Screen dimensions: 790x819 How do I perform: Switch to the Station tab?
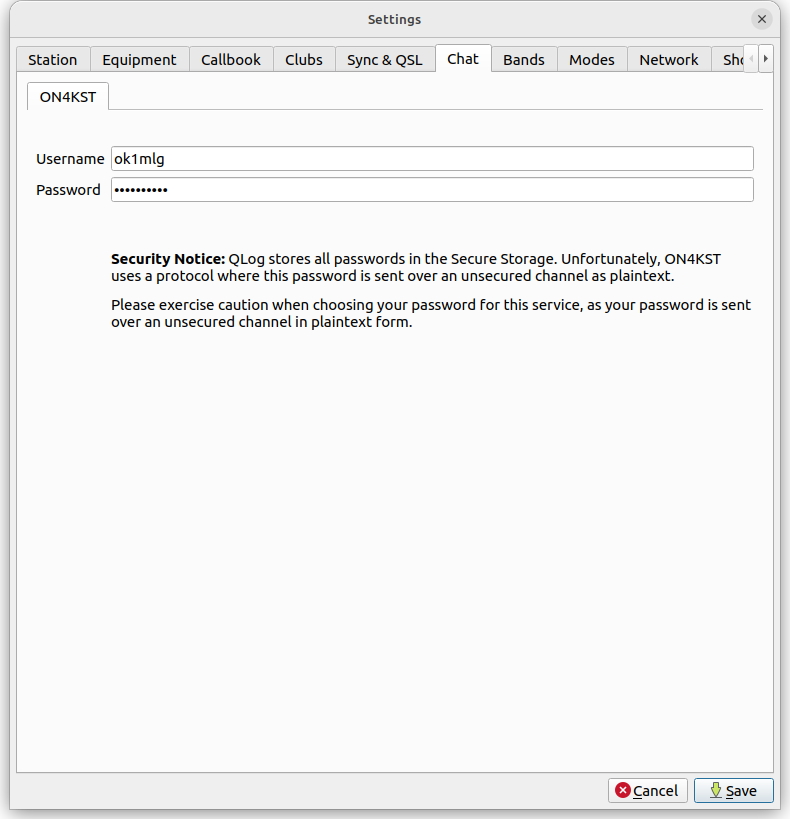click(x=53, y=60)
